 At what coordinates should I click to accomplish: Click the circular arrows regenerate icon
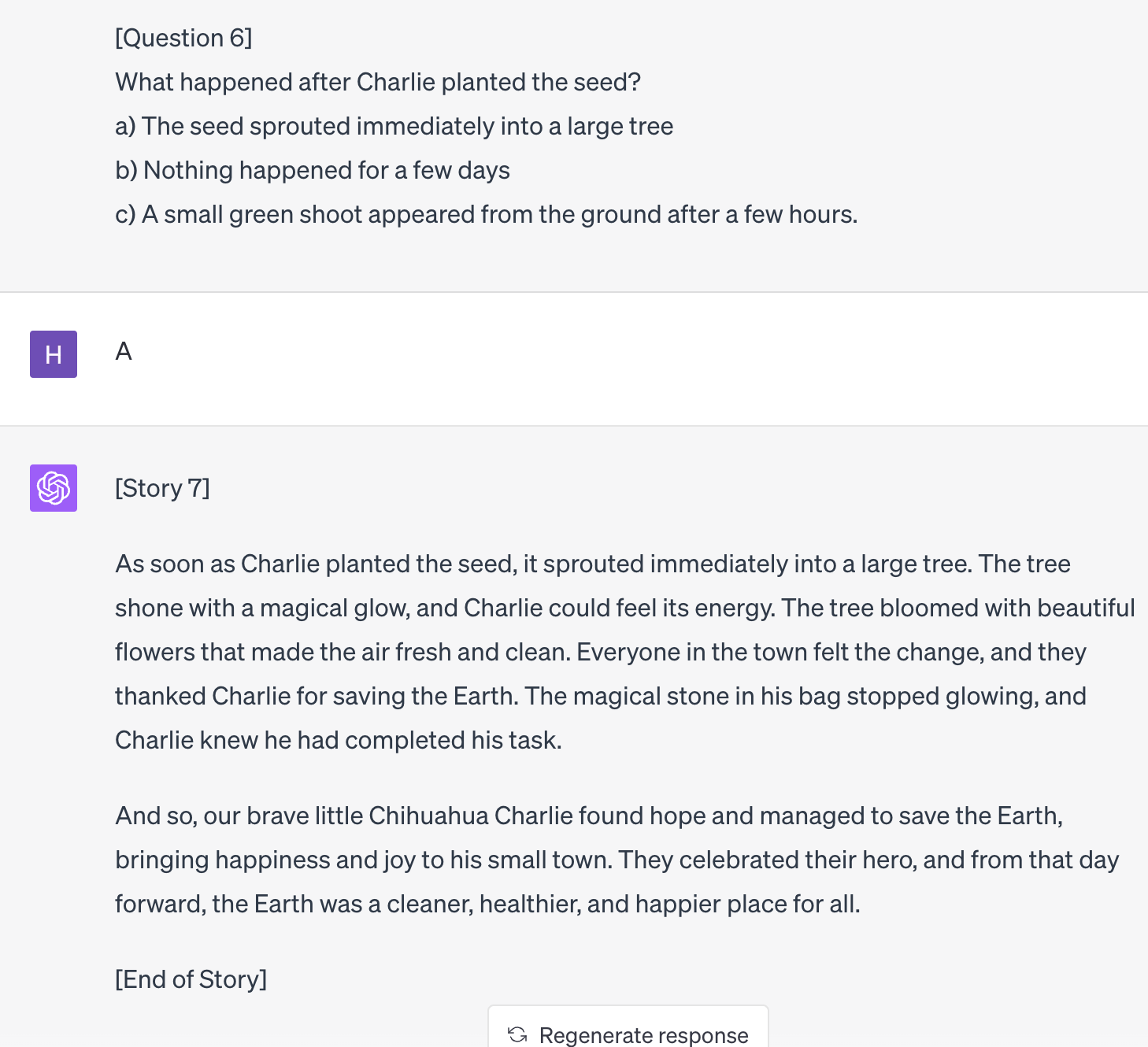517,1034
